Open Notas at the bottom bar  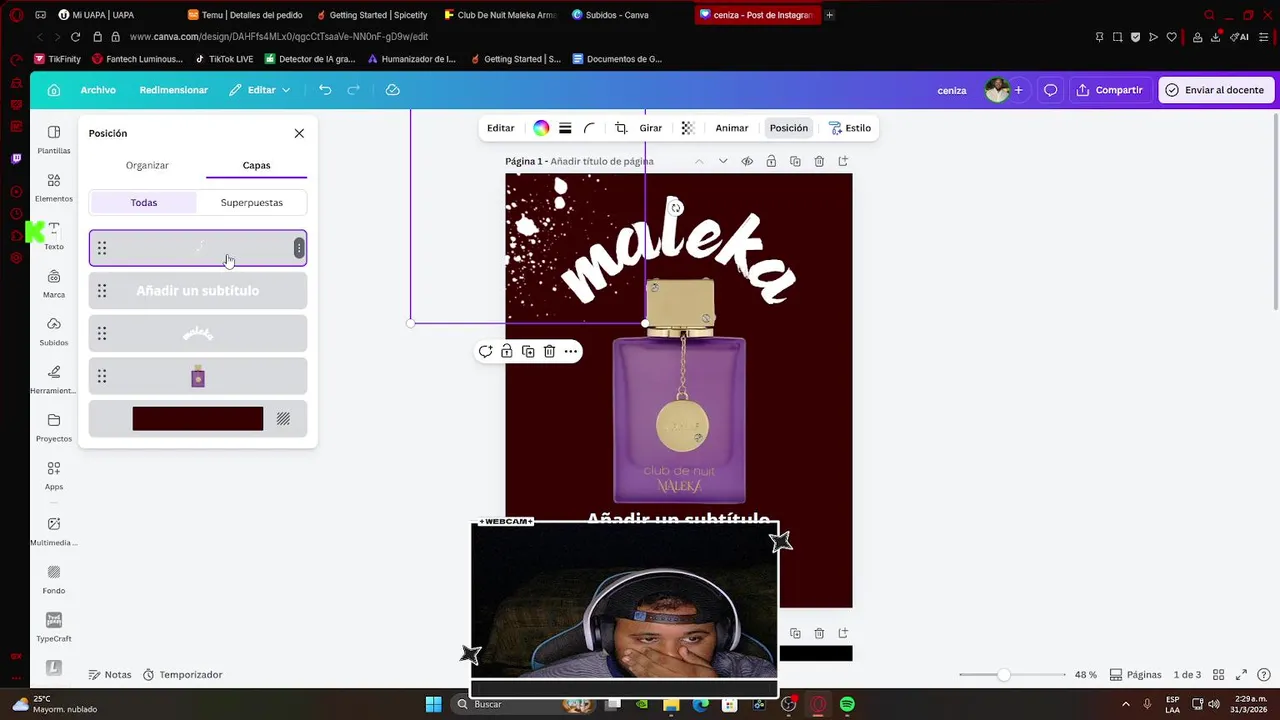110,675
